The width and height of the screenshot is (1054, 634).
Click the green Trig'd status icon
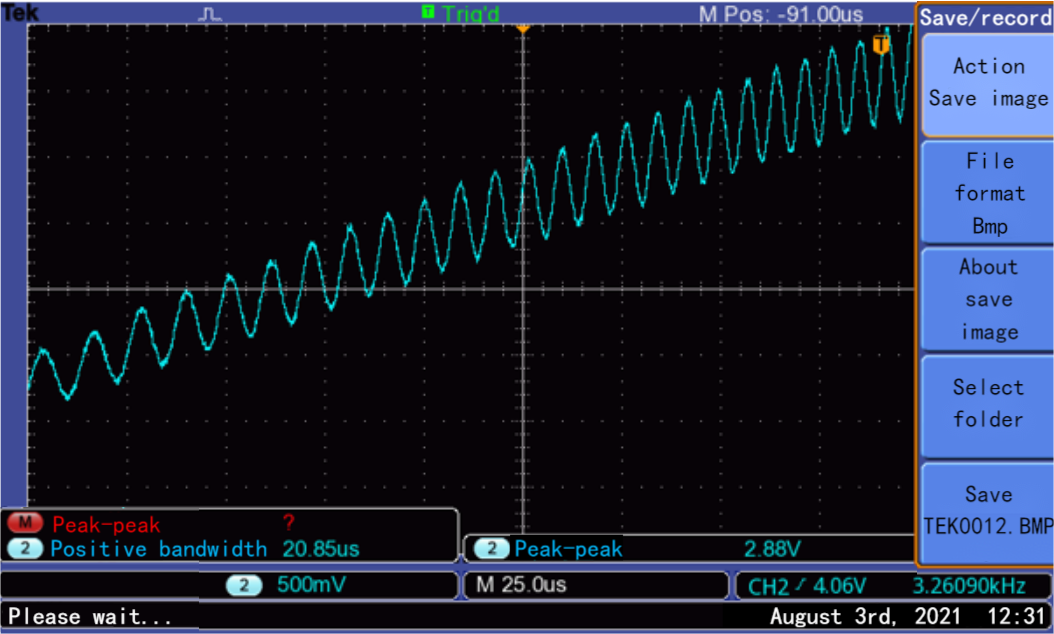pos(428,12)
